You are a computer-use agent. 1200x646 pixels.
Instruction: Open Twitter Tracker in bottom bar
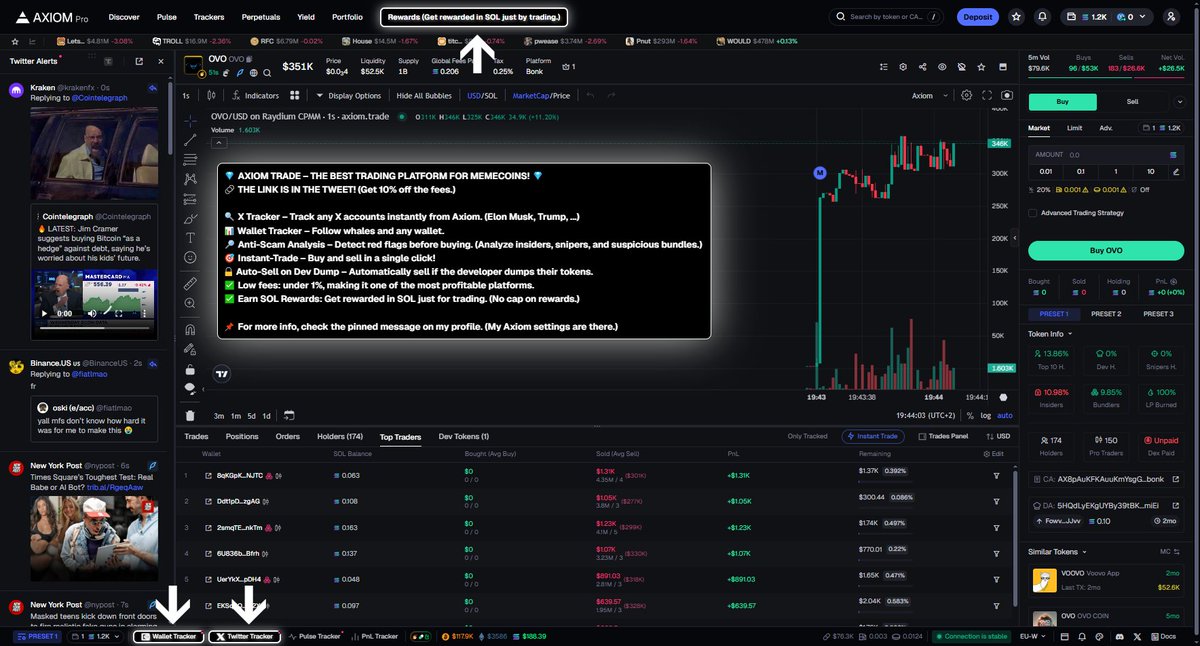245,636
